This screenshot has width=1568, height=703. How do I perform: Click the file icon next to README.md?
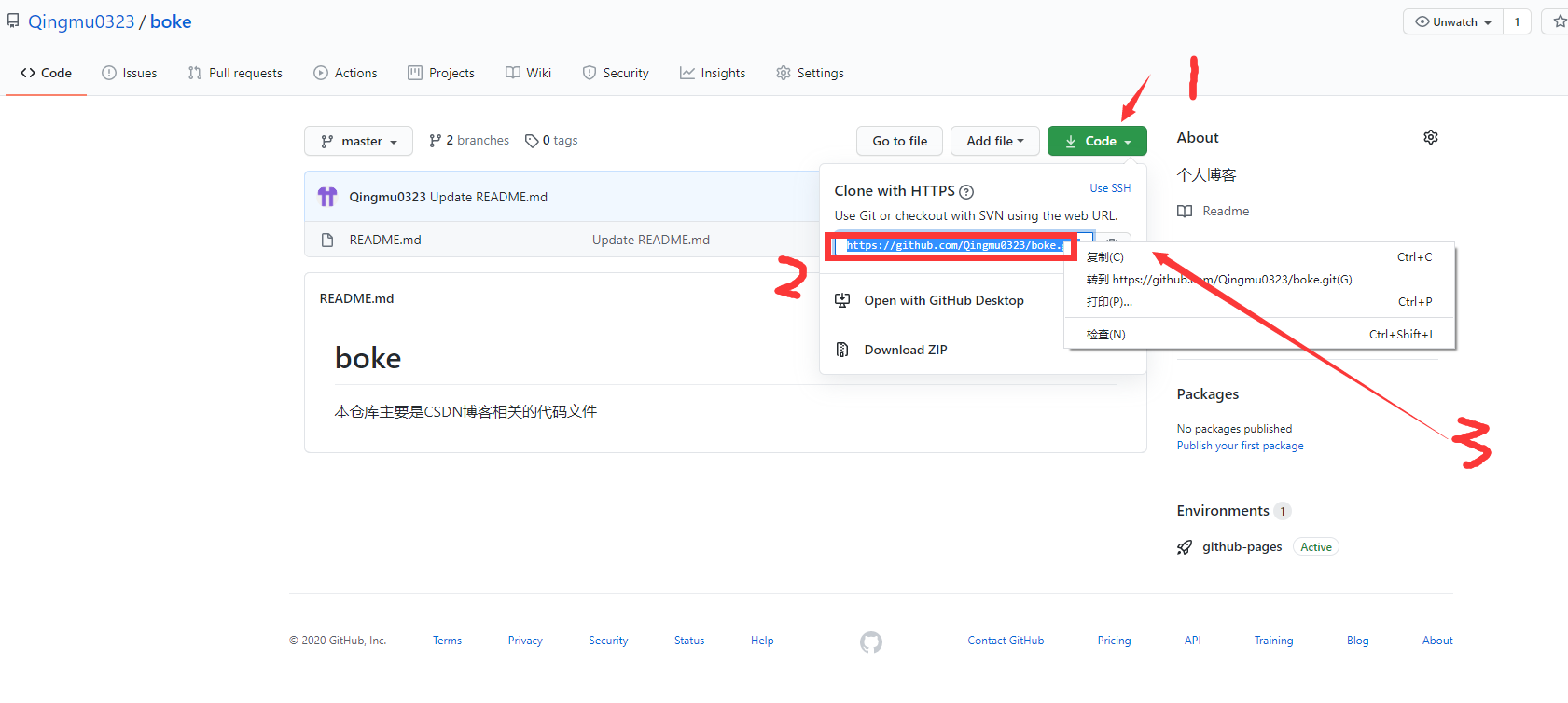(327, 240)
